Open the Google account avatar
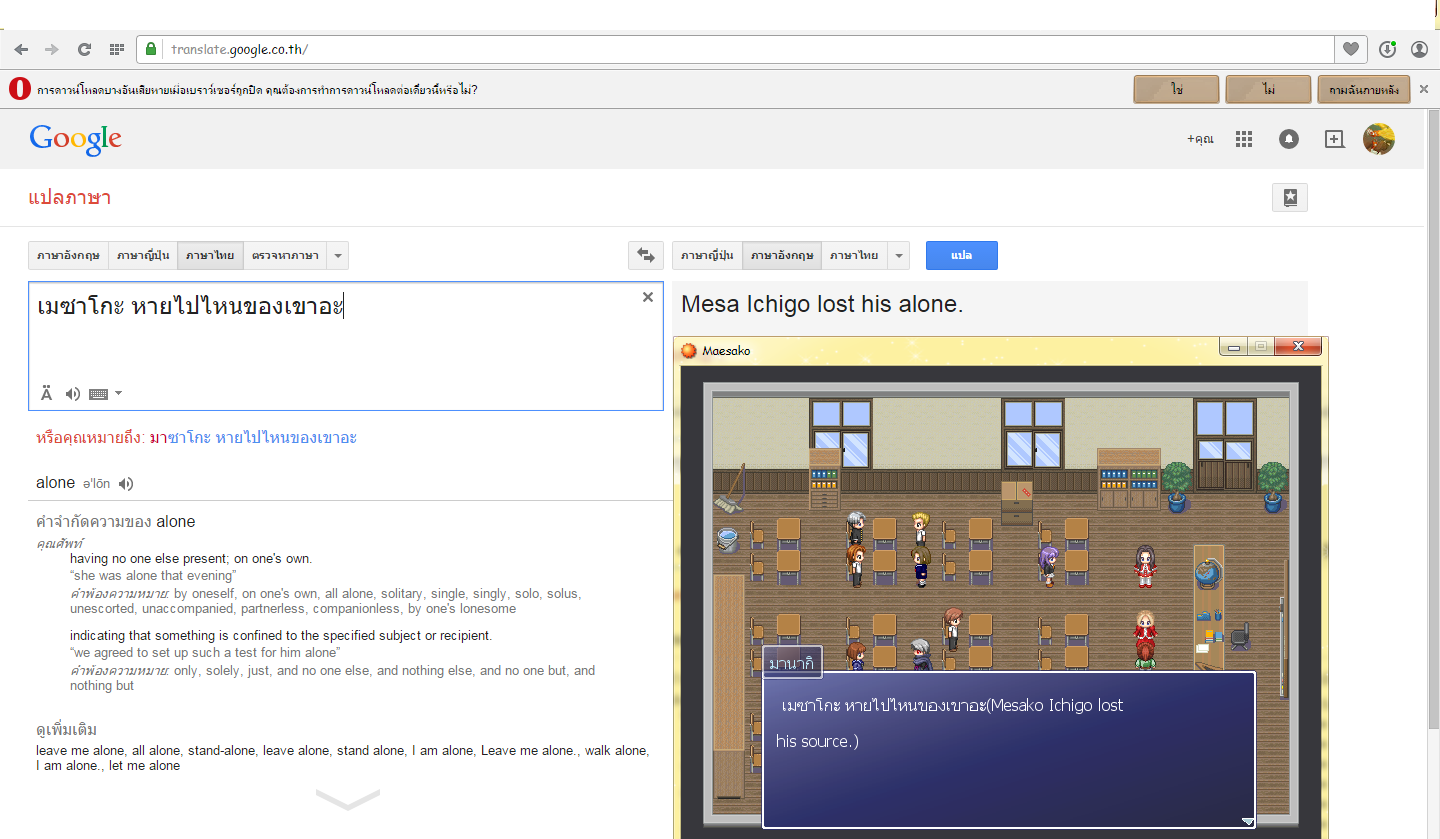Screen dimensions: 1440x839 [1379, 139]
